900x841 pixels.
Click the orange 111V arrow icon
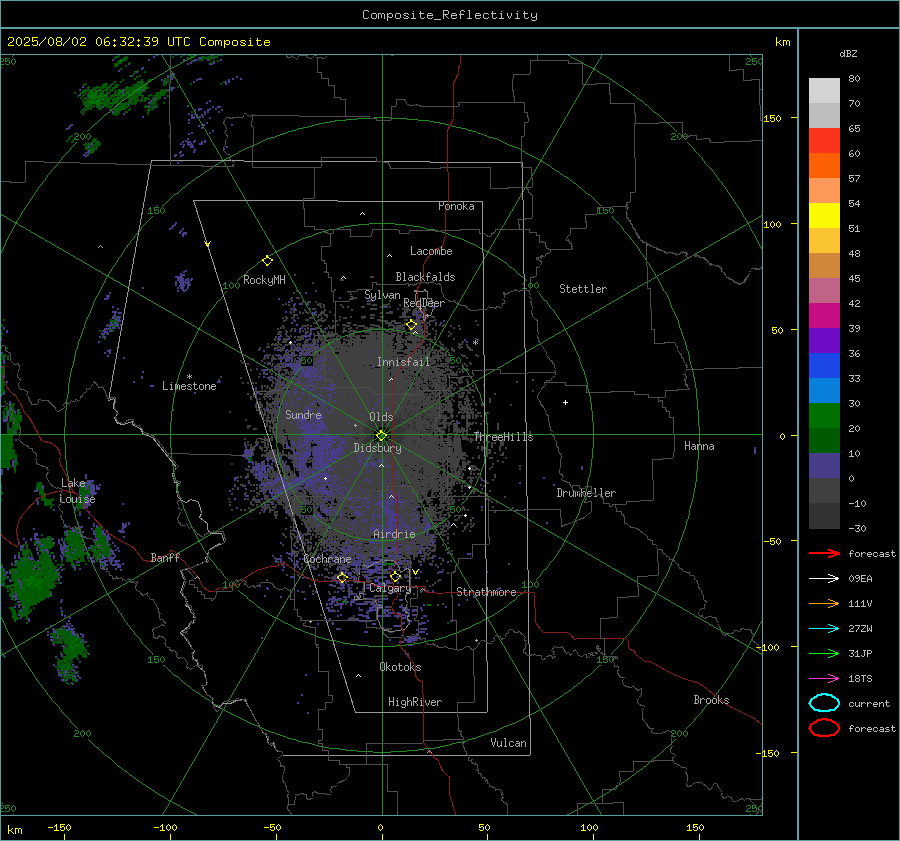click(x=824, y=603)
